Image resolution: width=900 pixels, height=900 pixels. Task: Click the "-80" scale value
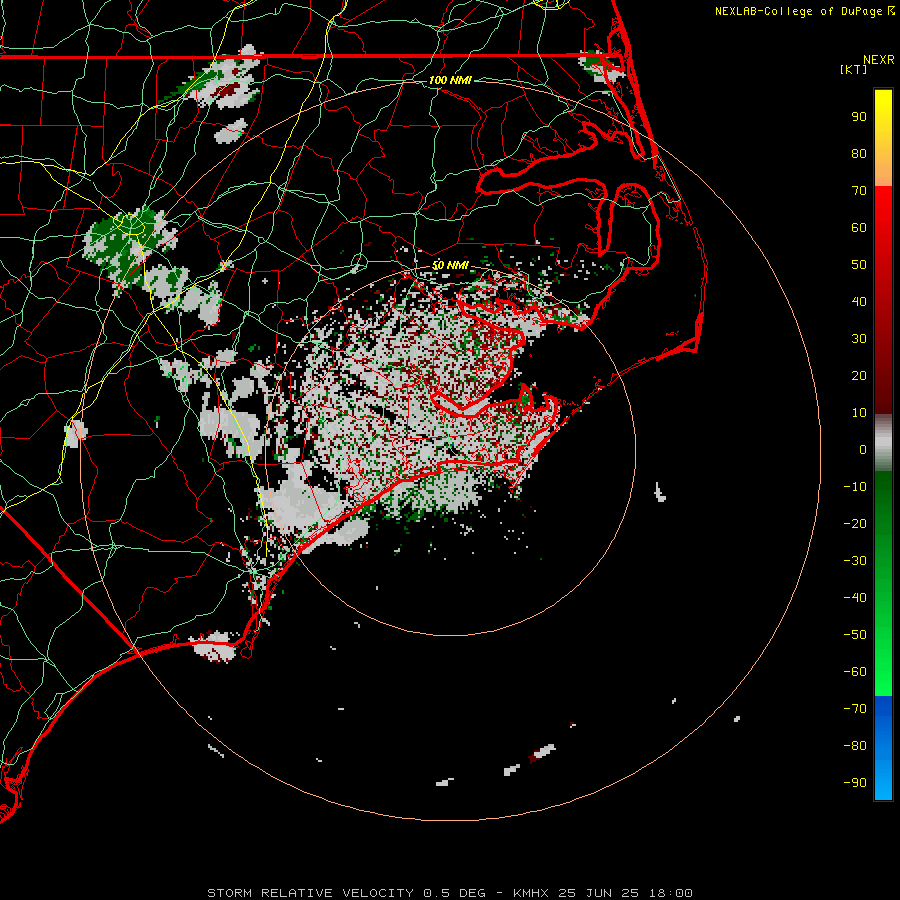pyautogui.click(x=855, y=746)
